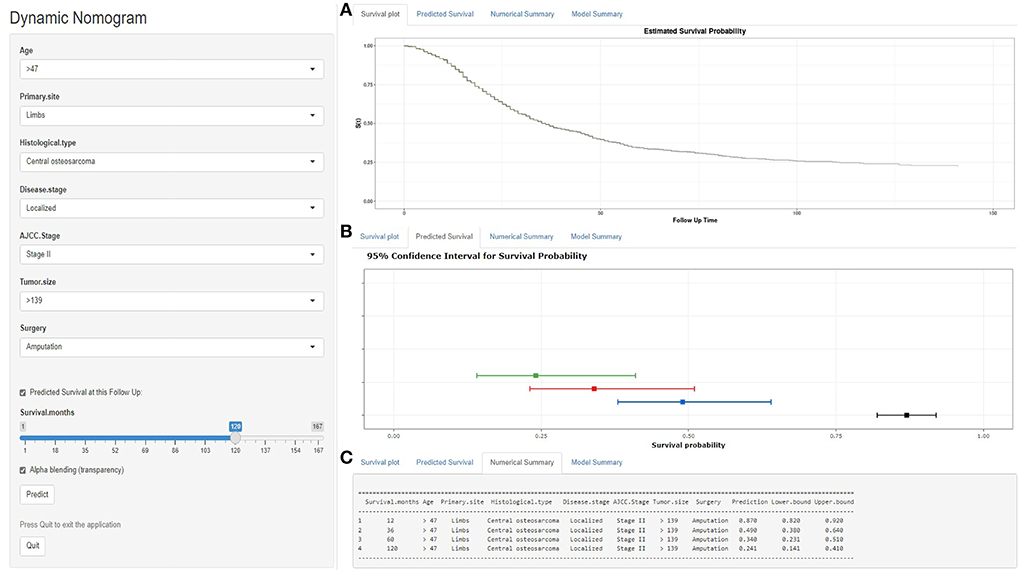The height and width of the screenshot is (572, 1021).
Task: Expand the Tumor.size dropdown showing >139
Action: [x=171, y=300]
